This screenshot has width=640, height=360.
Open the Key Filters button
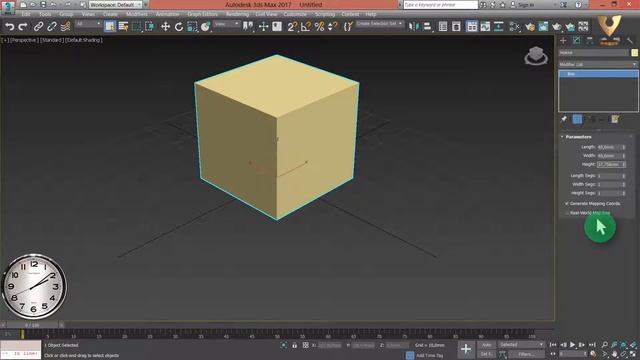[526, 354]
